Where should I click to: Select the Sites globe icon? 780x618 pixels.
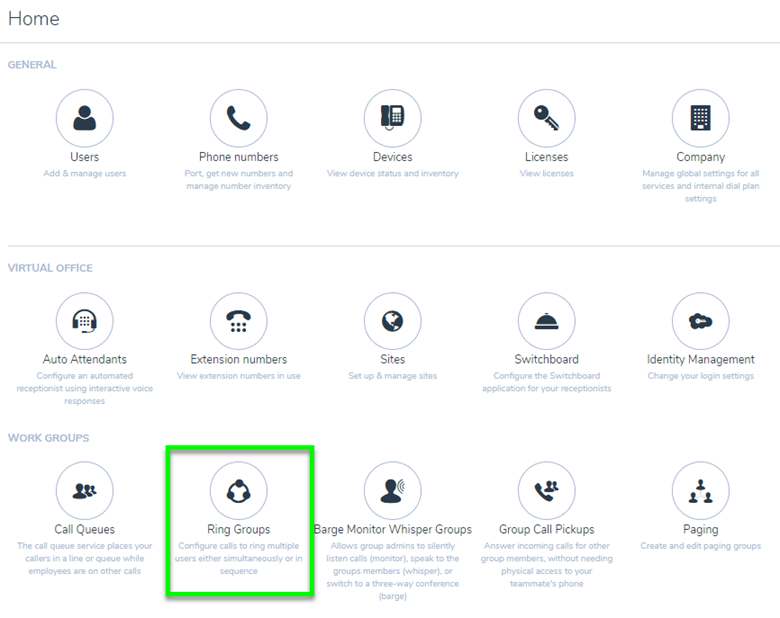click(392, 321)
